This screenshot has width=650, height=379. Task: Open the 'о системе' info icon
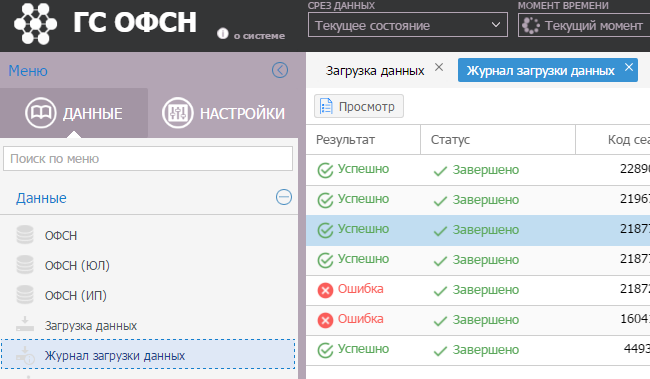click(223, 34)
